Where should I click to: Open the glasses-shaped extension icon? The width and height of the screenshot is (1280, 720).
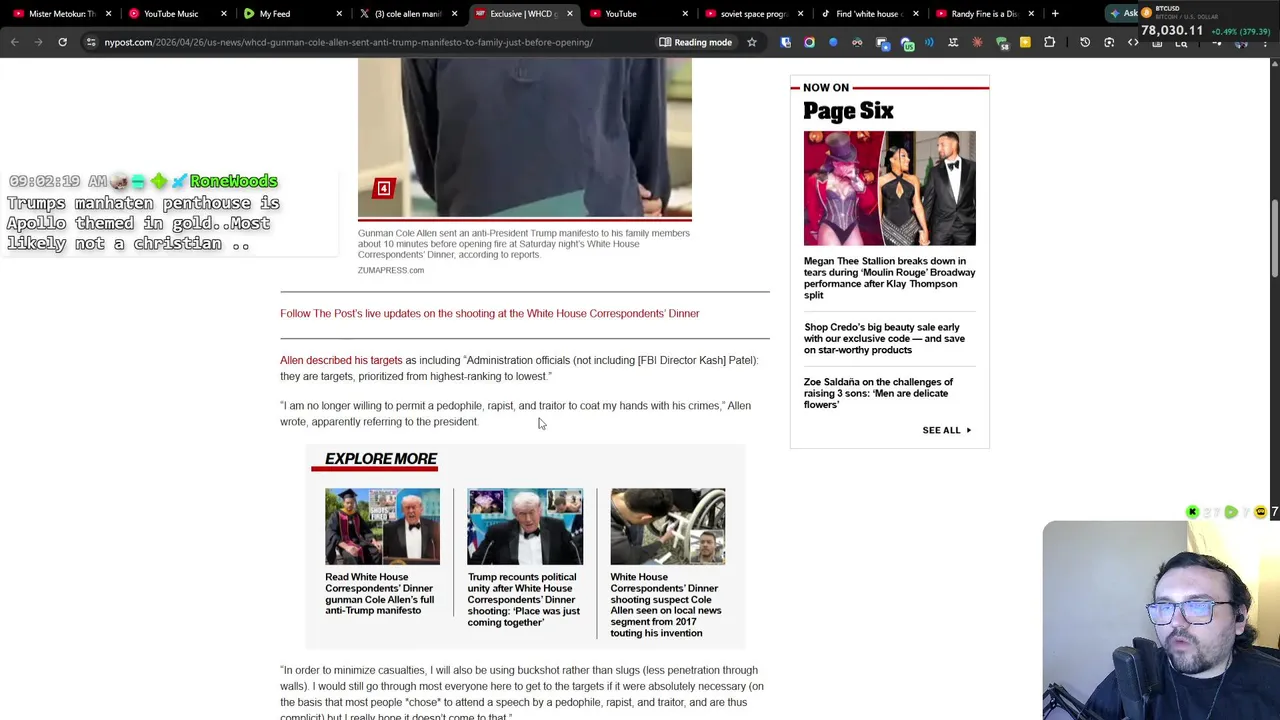[x=857, y=42]
